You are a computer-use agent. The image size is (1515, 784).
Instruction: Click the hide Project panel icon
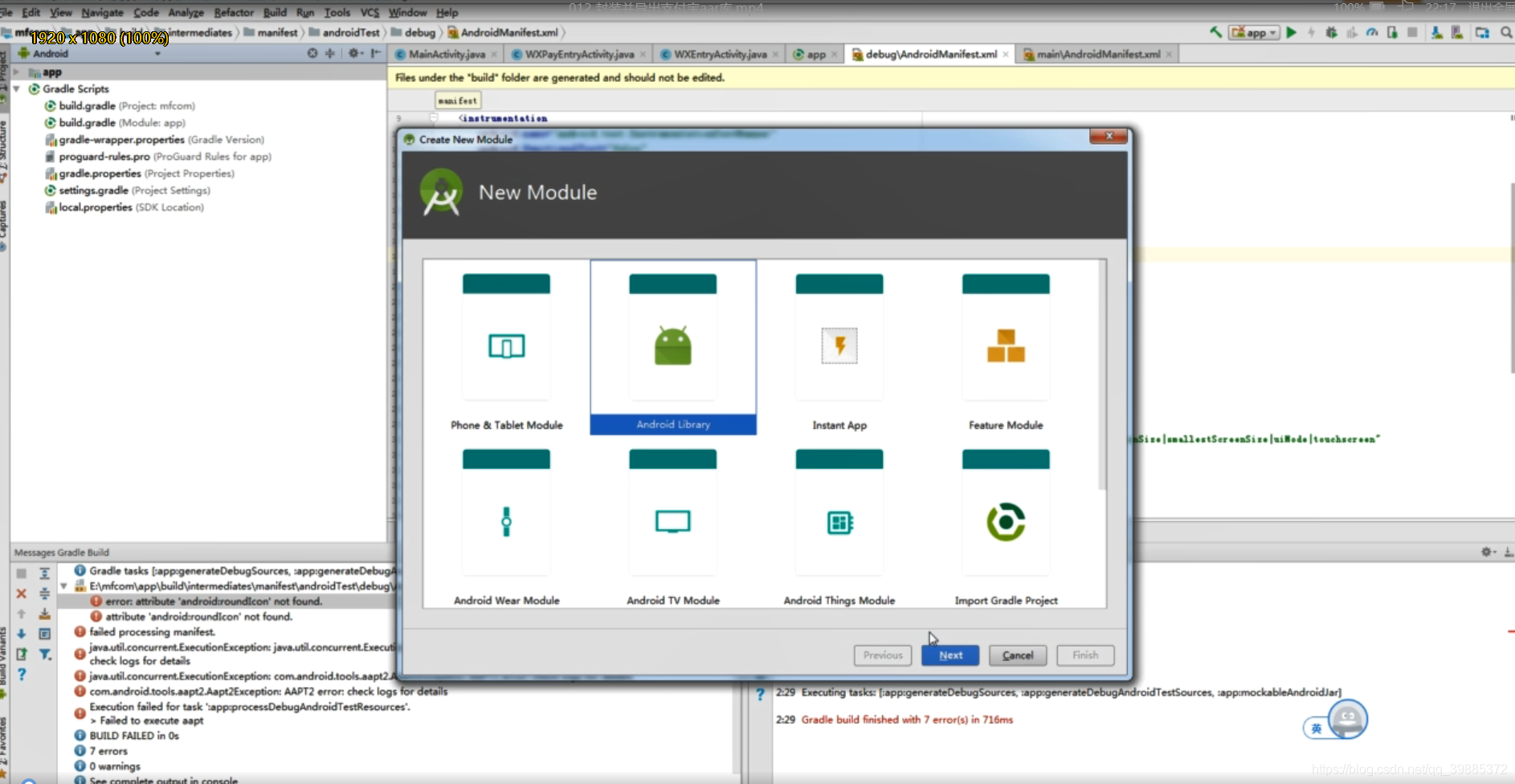(x=375, y=53)
